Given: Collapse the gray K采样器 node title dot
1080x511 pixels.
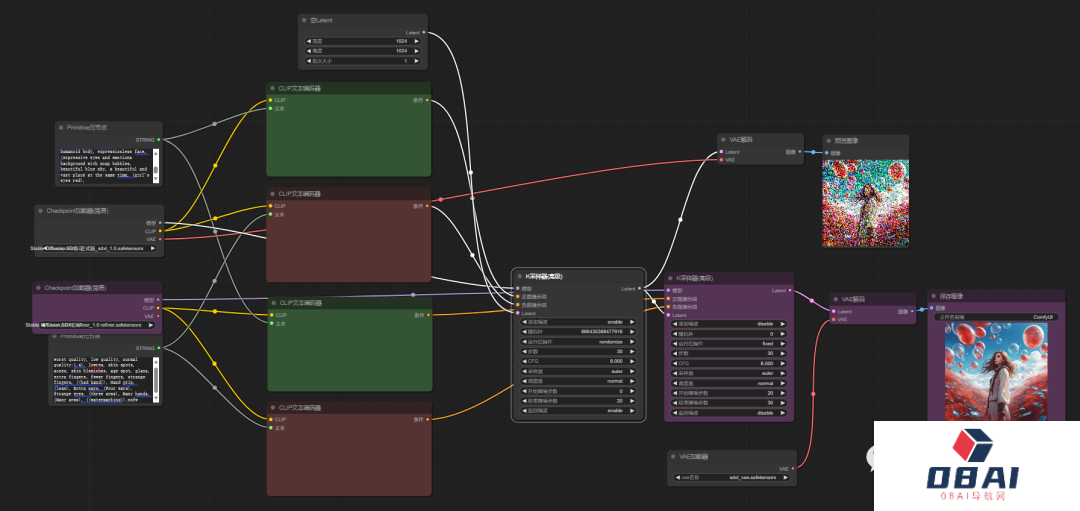Looking at the screenshot, I should pyautogui.click(x=519, y=276).
